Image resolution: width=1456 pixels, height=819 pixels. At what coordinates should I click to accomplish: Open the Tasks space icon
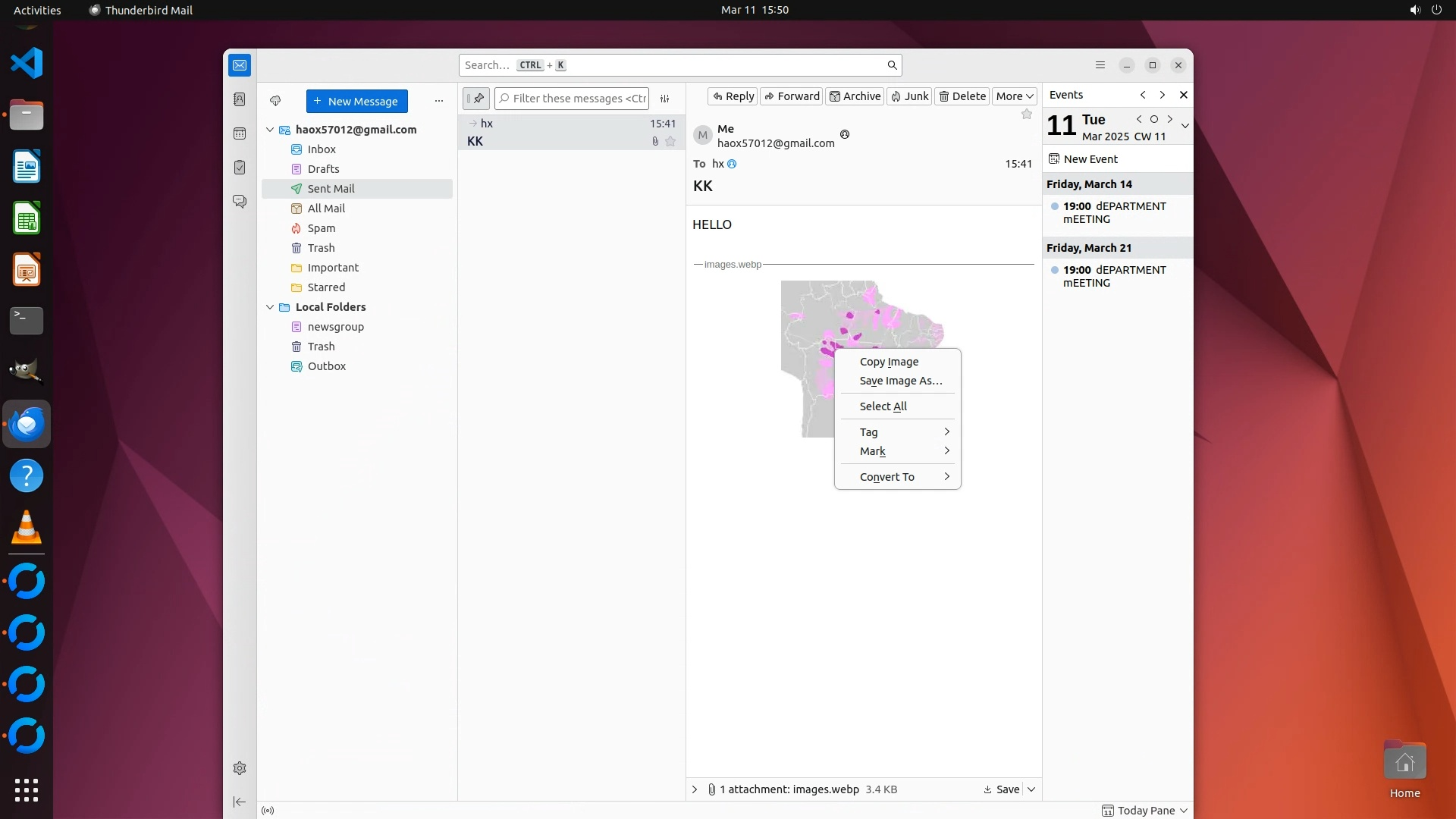[x=240, y=168]
